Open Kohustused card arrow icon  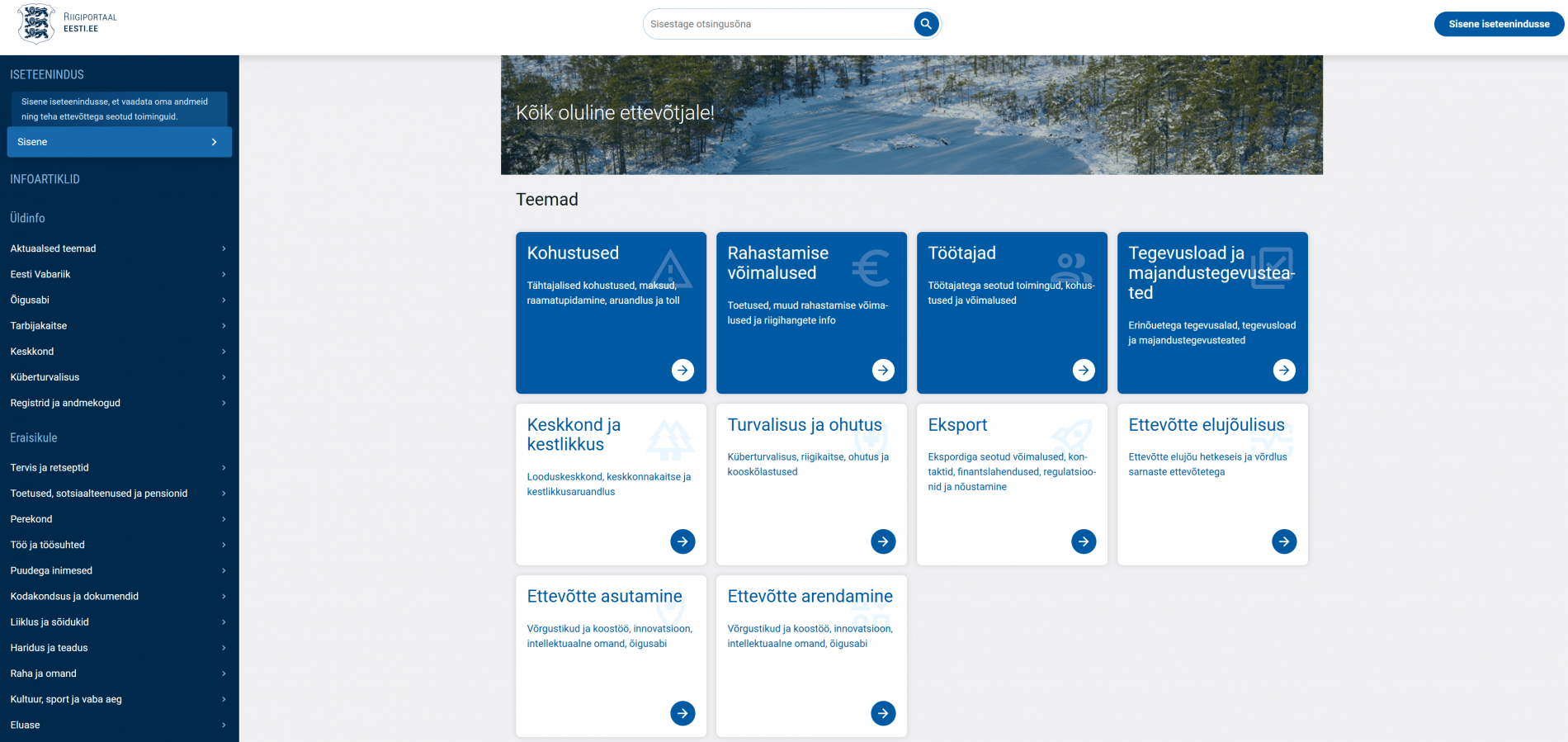(x=682, y=370)
